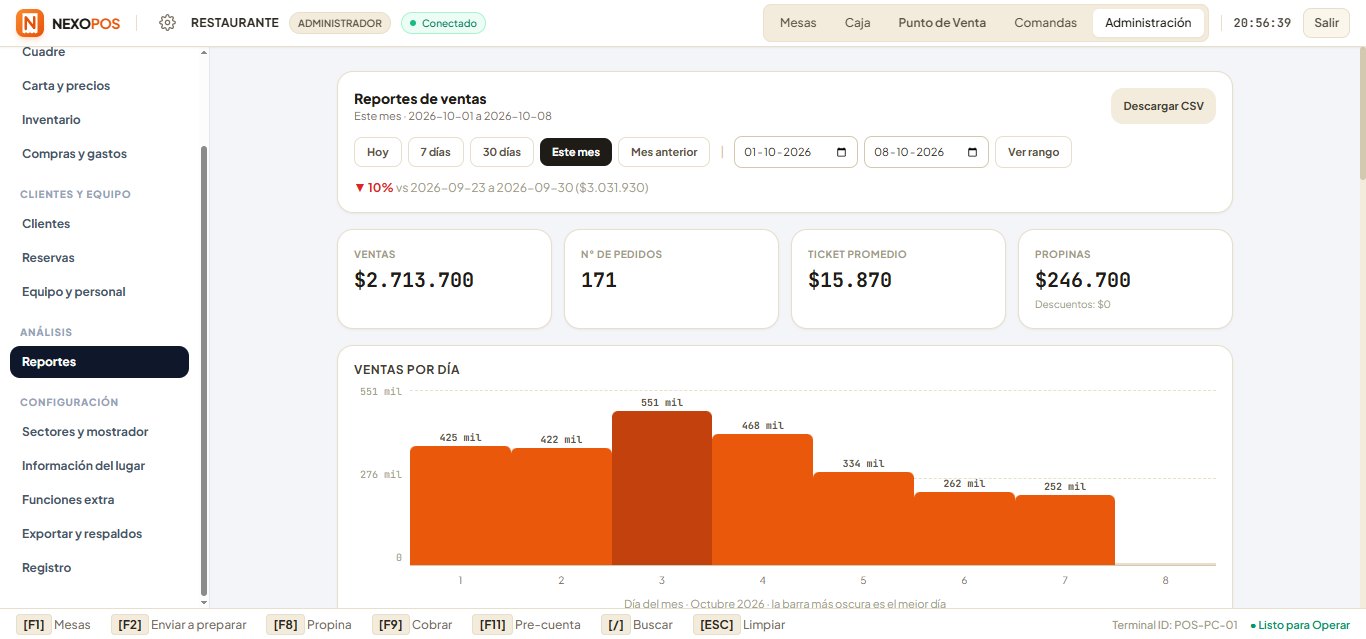1366x639 pixels.
Task: Select the Este mes range filter
Action: tap(576, 152)
